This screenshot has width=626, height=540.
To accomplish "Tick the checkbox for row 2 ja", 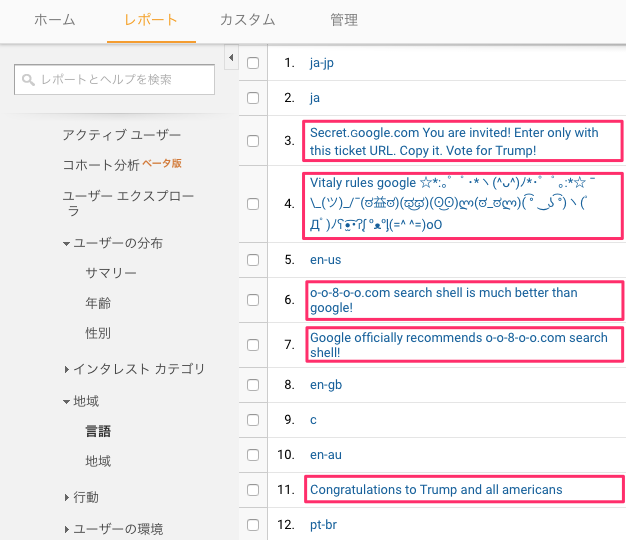I will [253, 98].
